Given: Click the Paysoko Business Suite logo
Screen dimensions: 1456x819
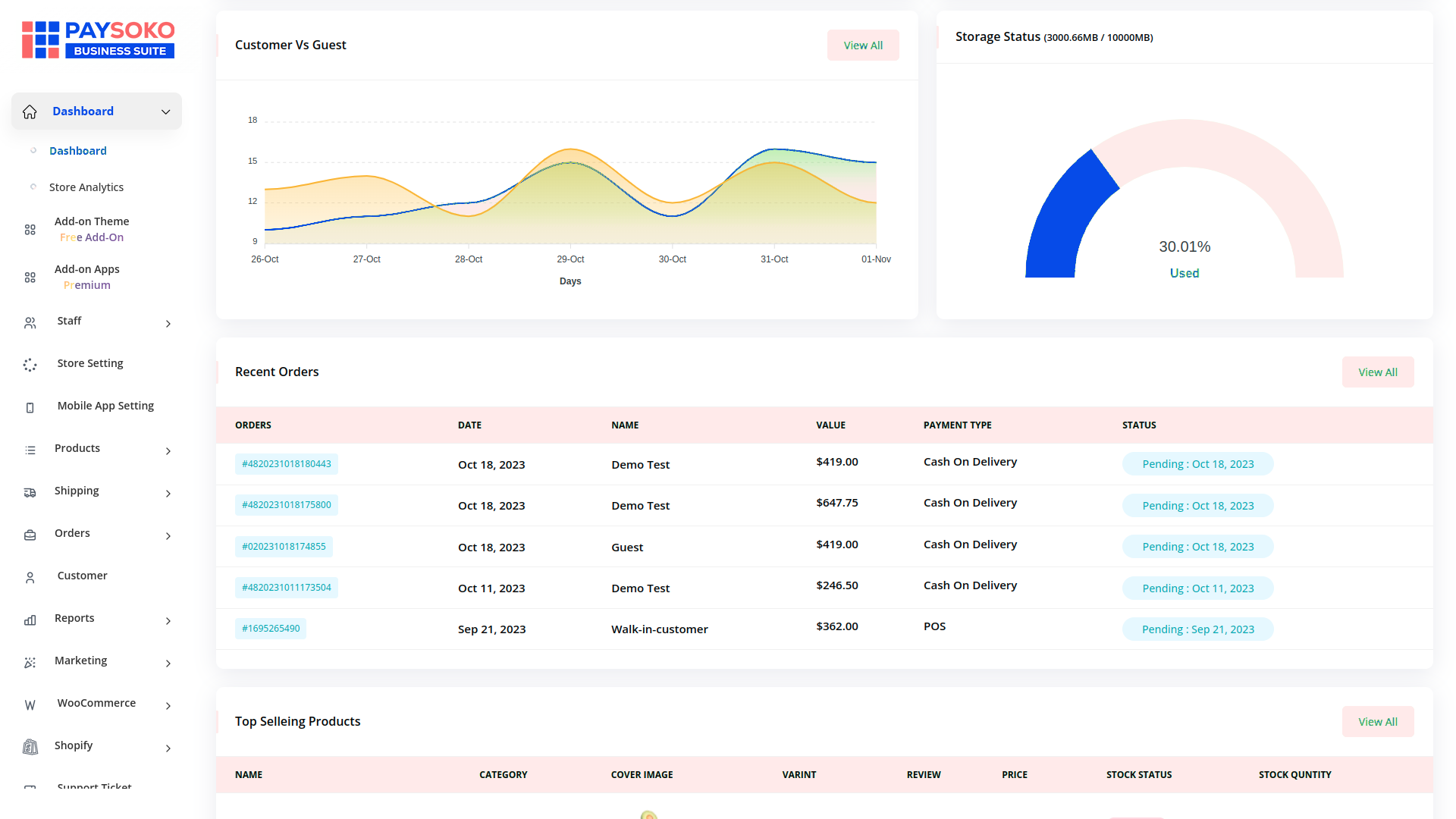Looking at the screenshot, I should [98, 40].
